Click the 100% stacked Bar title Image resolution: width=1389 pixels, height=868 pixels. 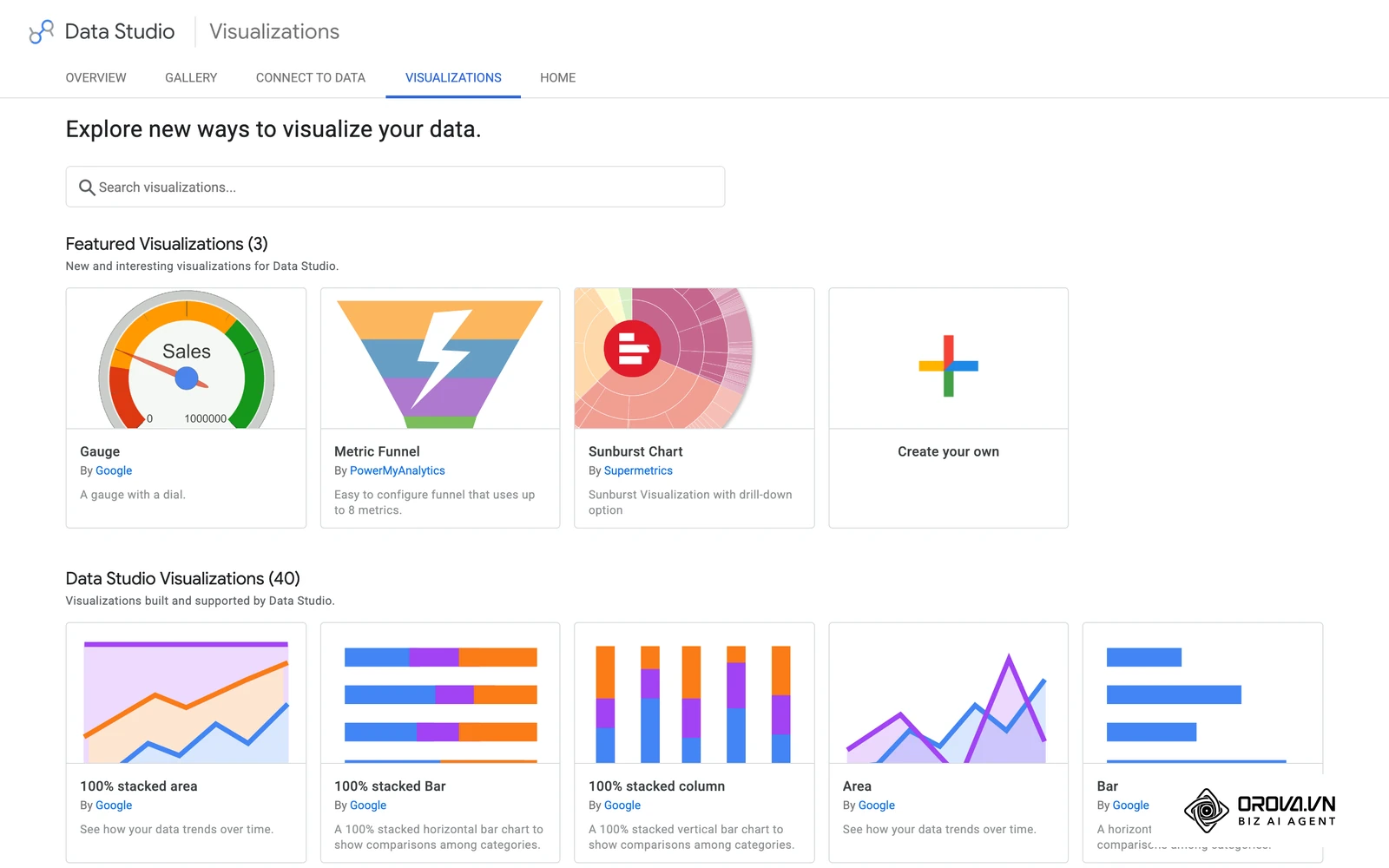390,786
